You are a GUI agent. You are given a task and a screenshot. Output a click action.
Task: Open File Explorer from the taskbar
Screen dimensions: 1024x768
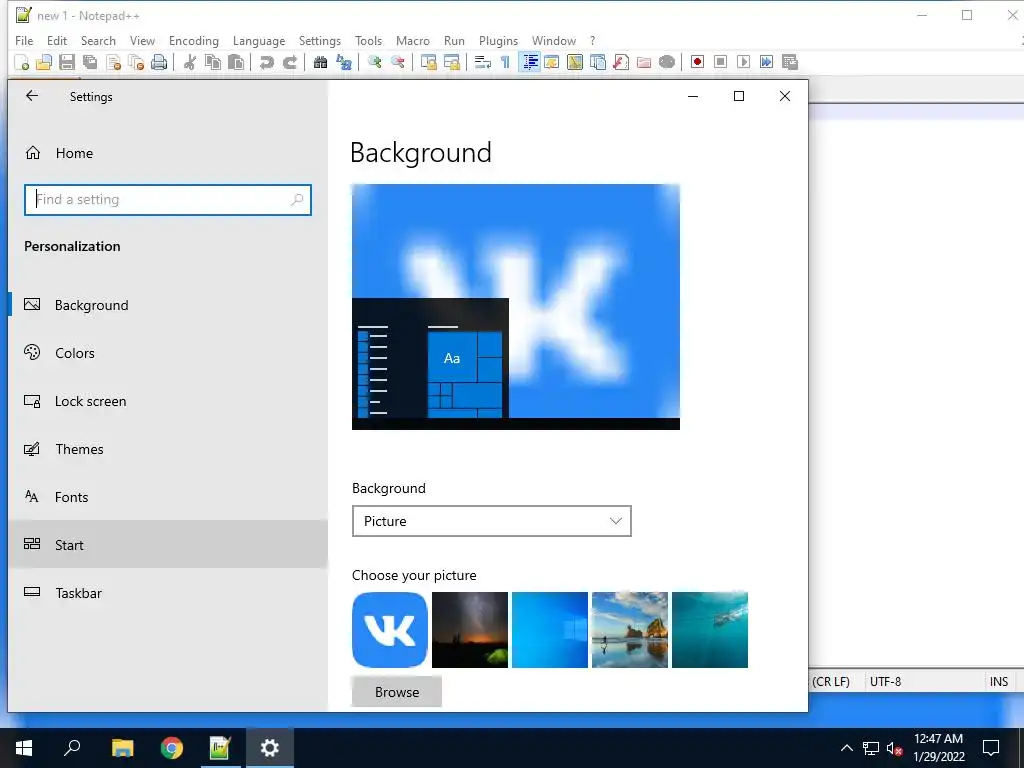click(x=122, y=748)
